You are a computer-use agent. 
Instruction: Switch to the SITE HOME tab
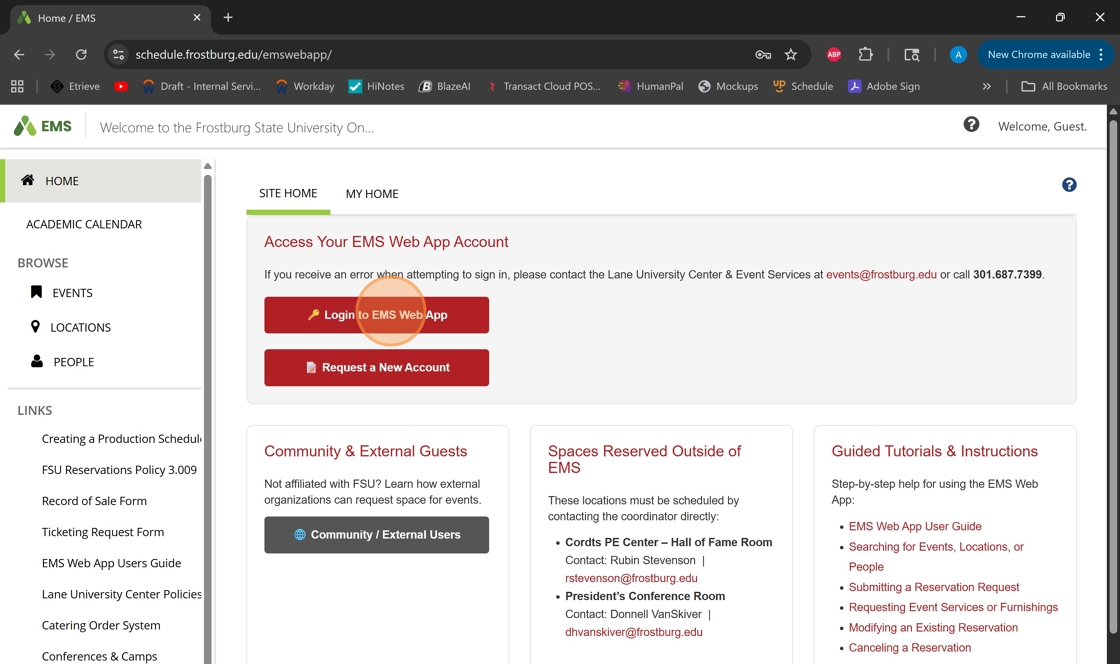(288, 193)
